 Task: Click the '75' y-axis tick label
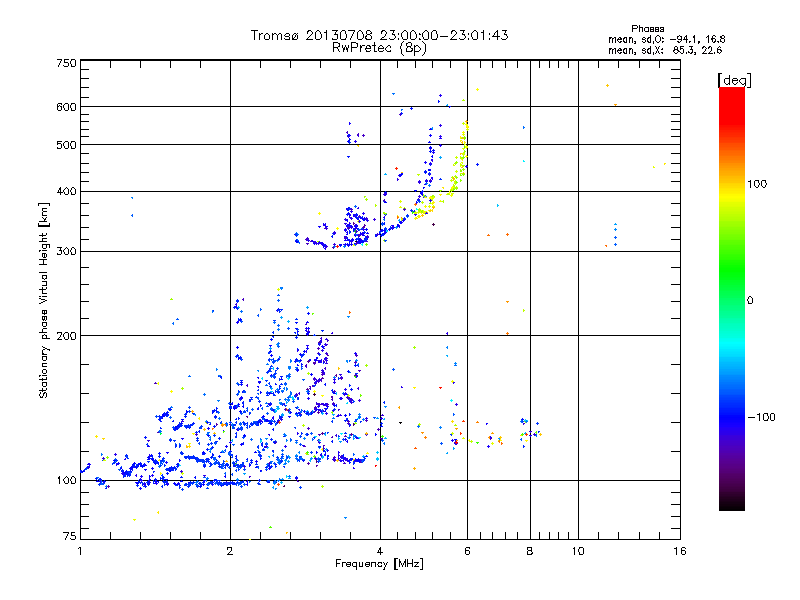tap(70, 536)
